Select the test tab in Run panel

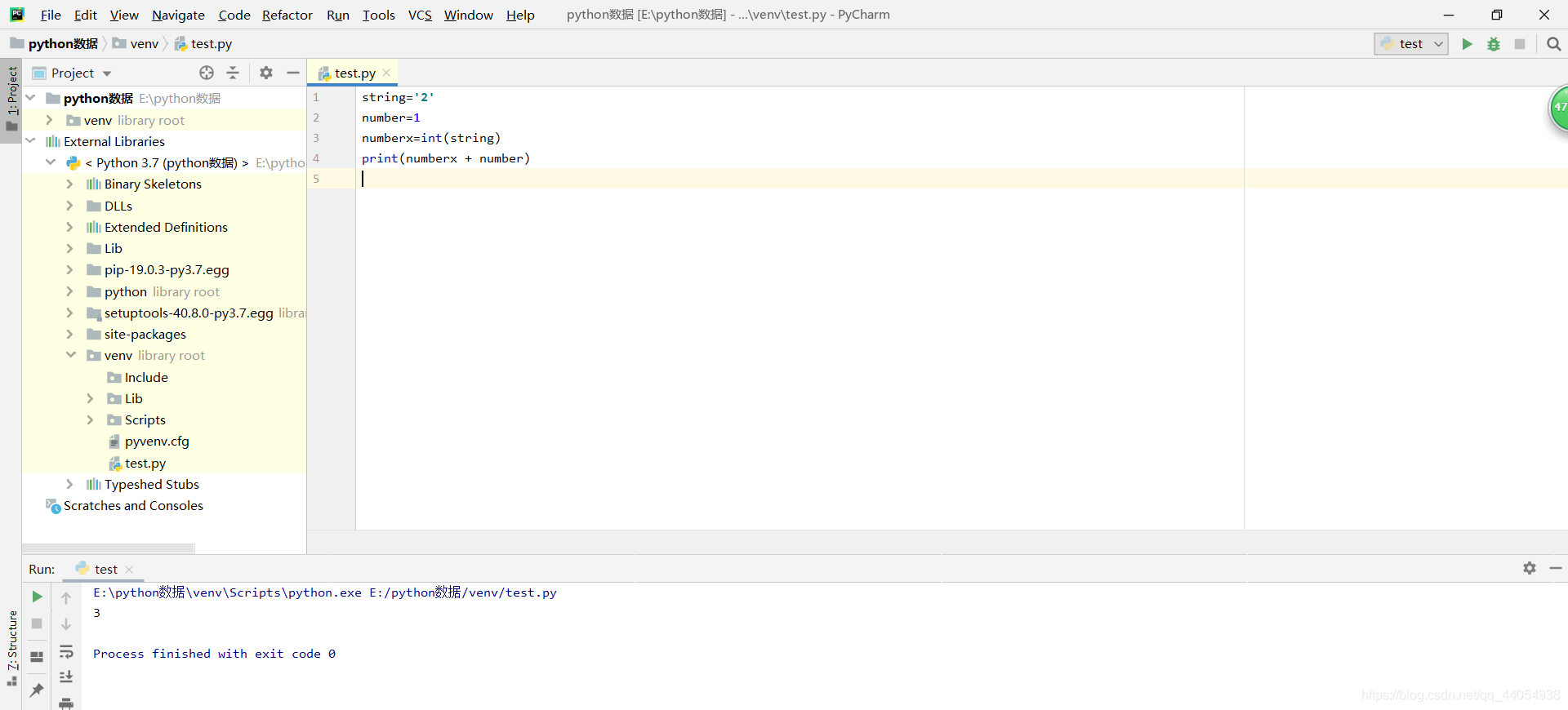coord(105,570)
